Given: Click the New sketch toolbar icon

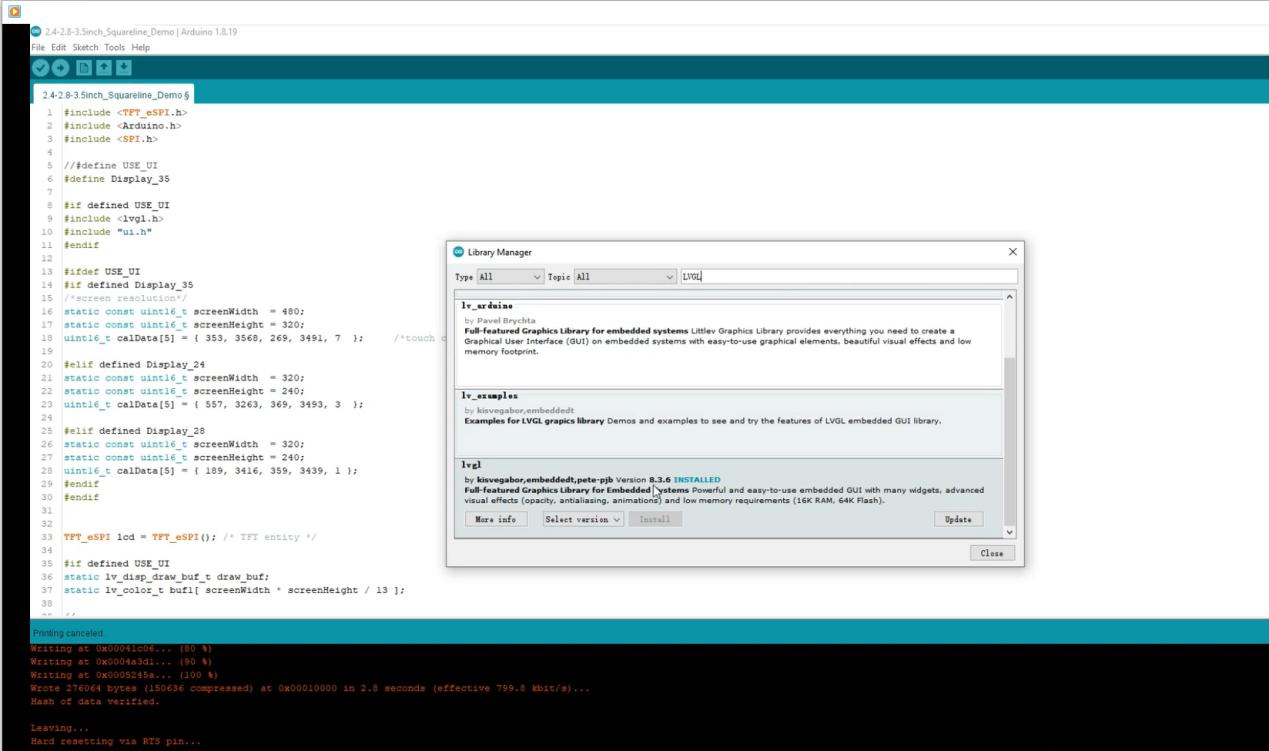Looking at the screenshot, I should [84, 68].
